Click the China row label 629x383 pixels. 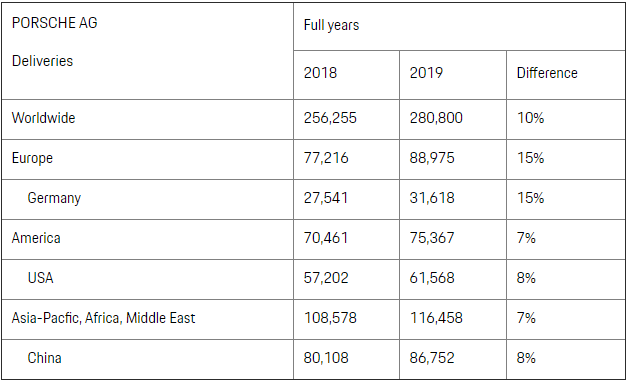45,358
